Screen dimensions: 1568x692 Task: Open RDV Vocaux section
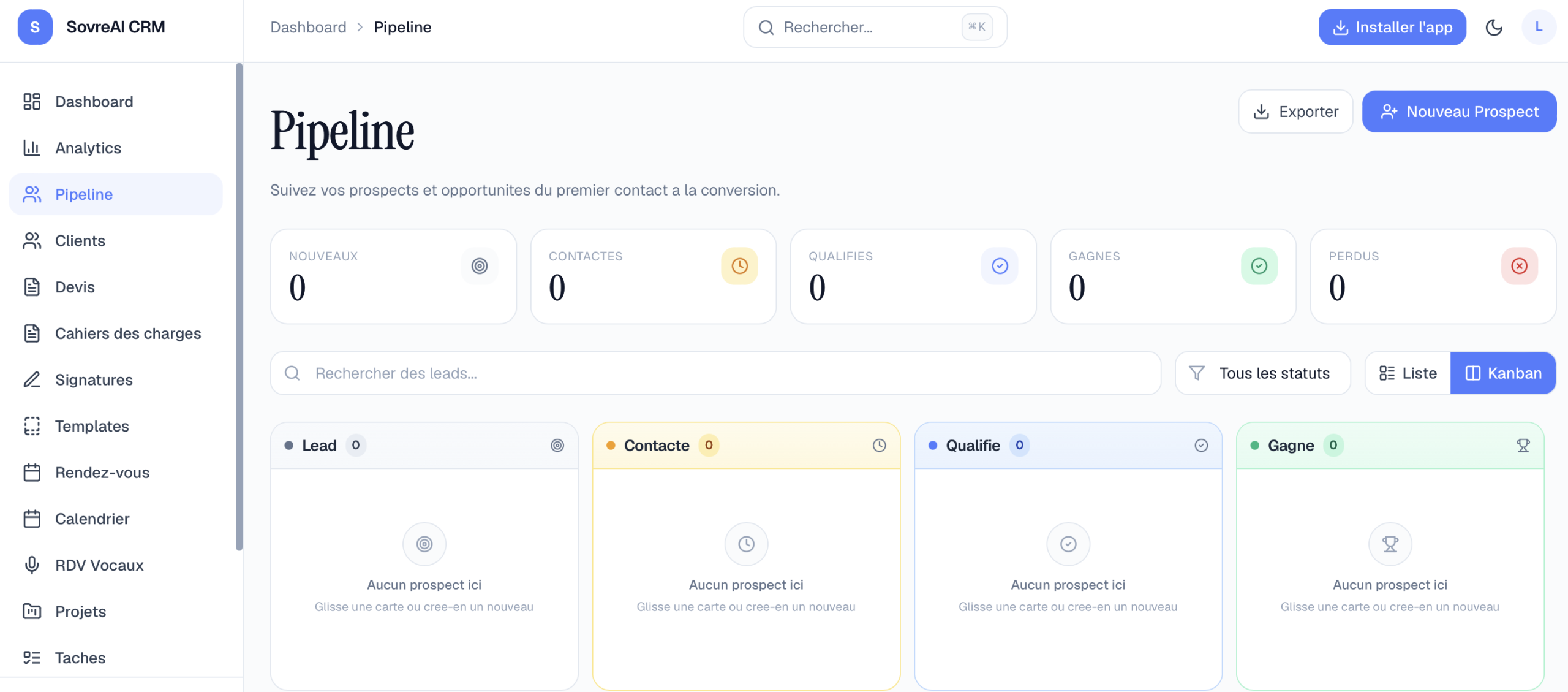(116, 565)
